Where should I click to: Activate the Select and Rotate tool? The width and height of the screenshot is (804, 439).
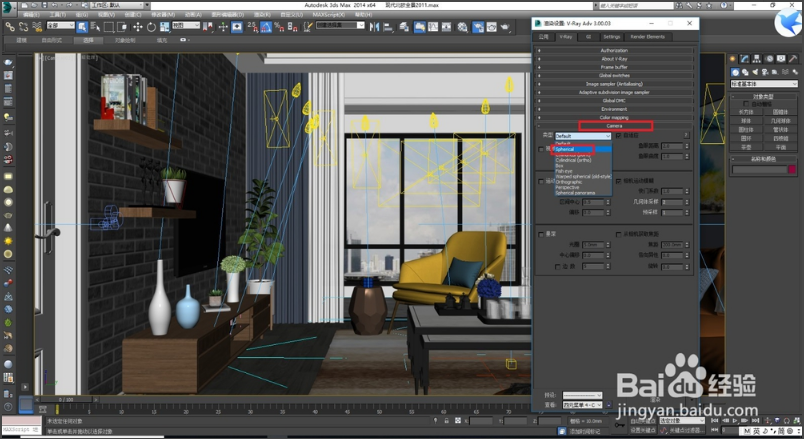pos(151,27)
